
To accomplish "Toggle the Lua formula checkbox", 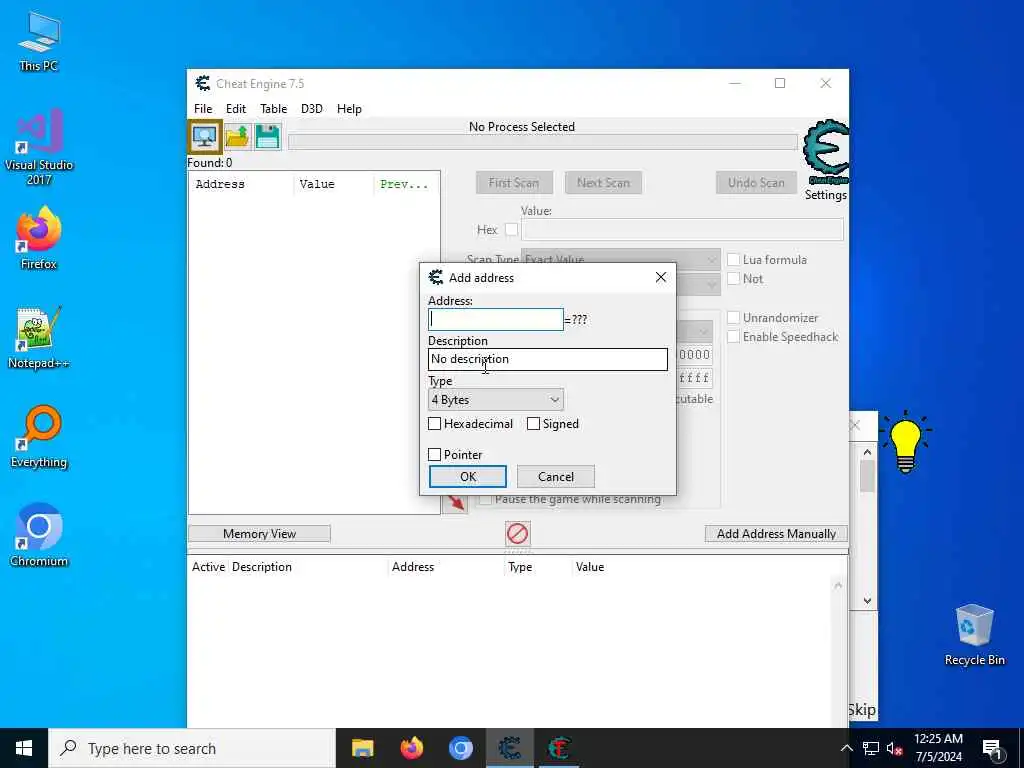I will click(x=733, y=260).
